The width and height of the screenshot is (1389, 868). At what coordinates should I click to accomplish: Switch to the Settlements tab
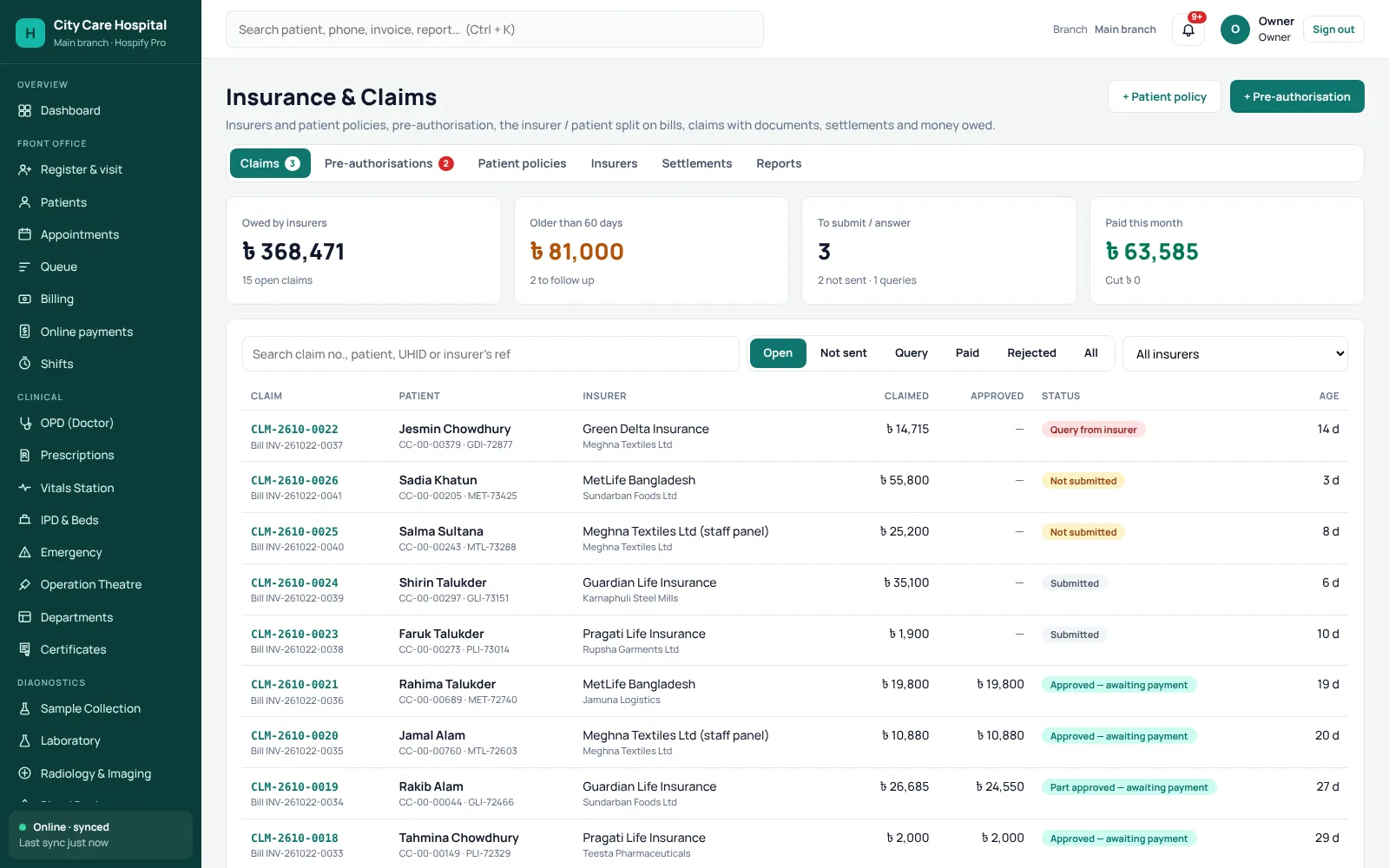697,163
